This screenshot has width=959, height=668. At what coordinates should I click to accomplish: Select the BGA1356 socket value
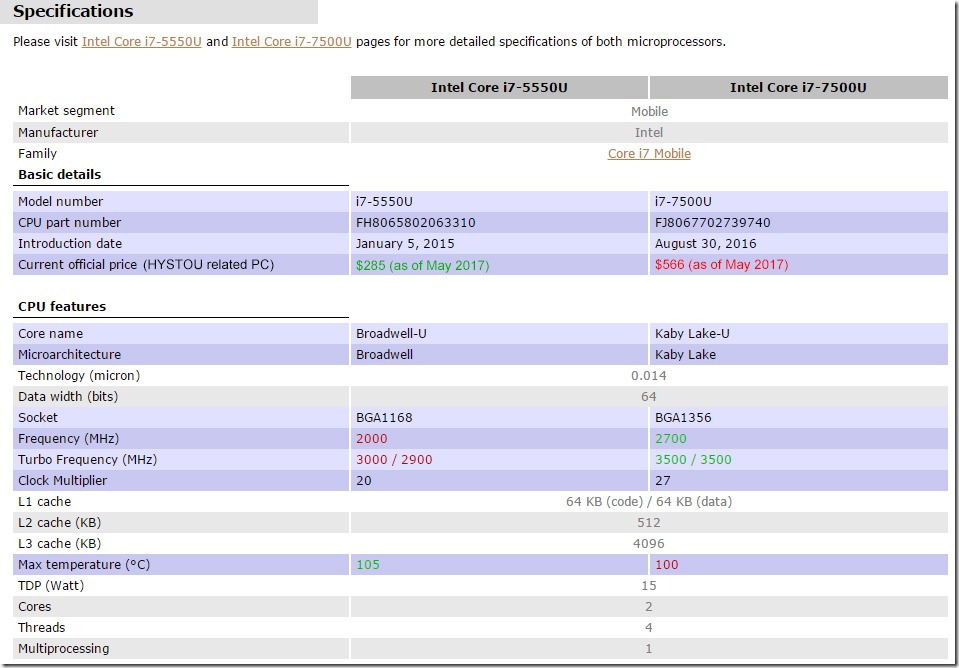[x=683, y=417]
